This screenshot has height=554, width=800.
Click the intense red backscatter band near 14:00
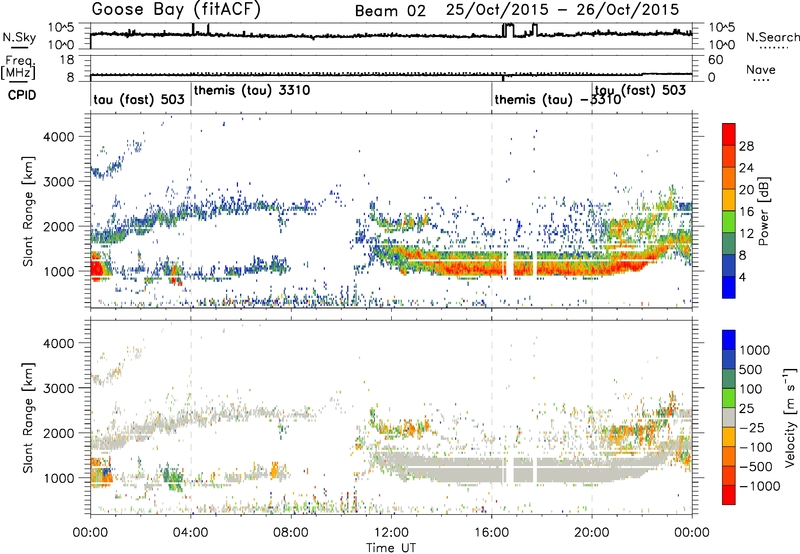click(441, 266)
